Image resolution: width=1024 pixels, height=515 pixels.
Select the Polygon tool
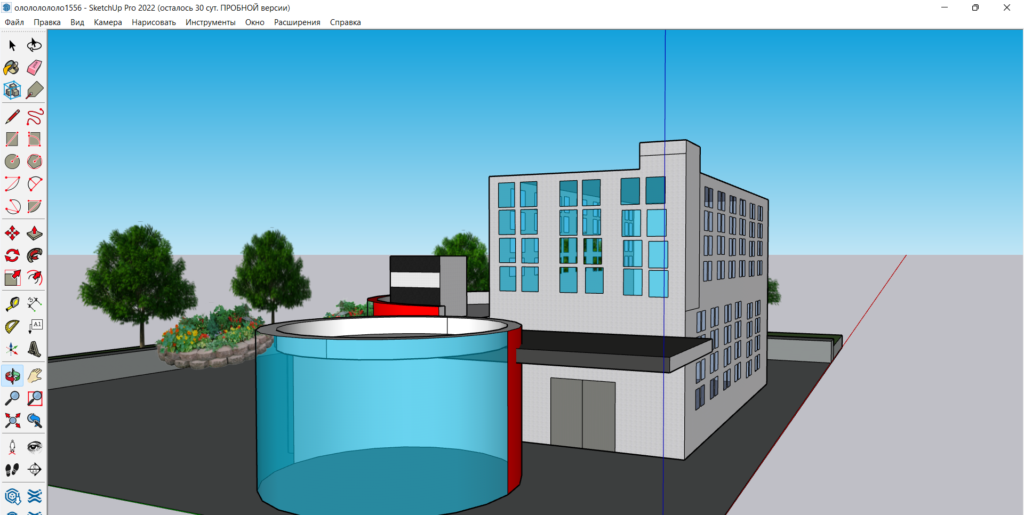35,161
